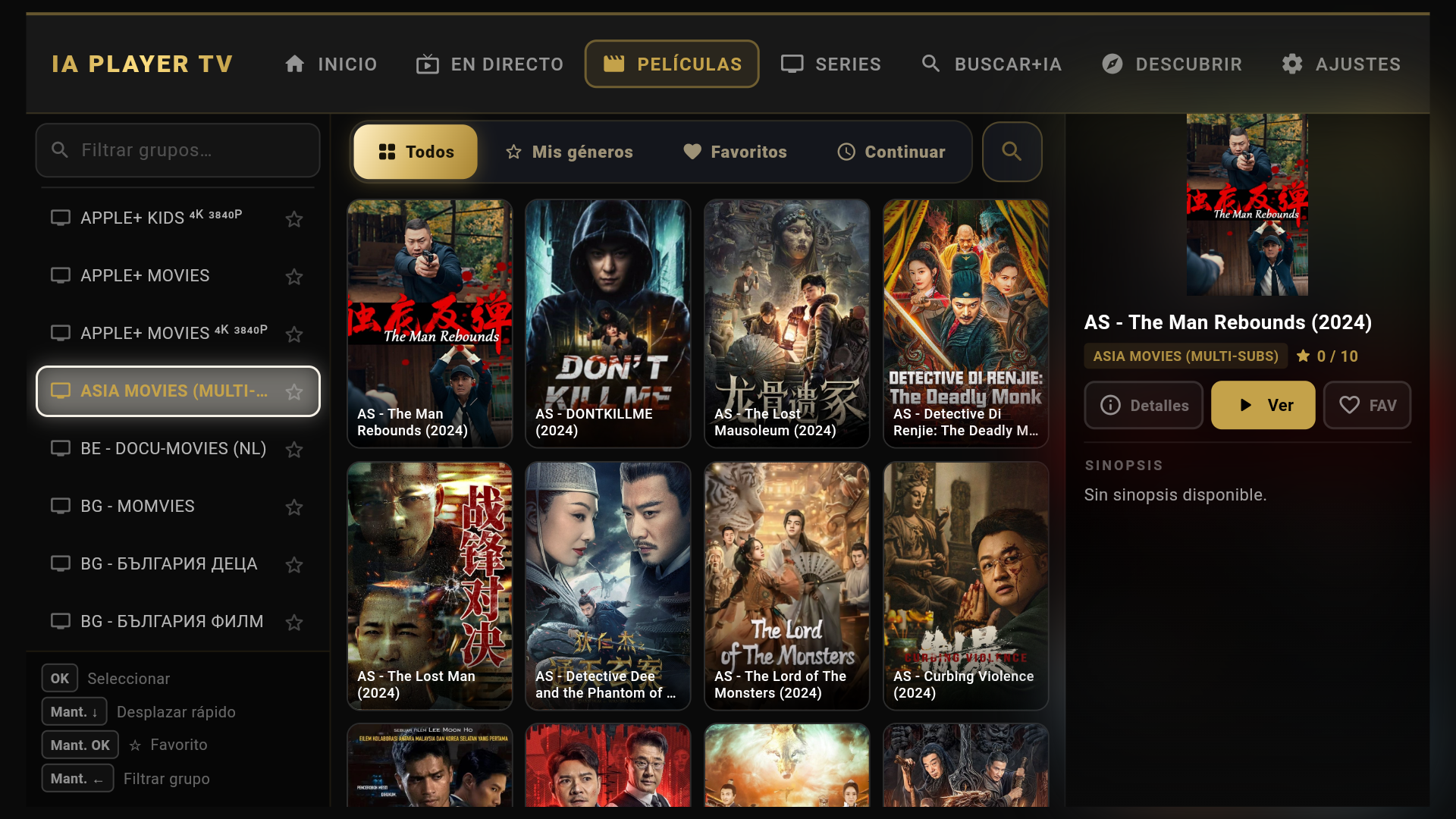
Task: Click the Mant. OK Favorito key
Action: (80, 745)
